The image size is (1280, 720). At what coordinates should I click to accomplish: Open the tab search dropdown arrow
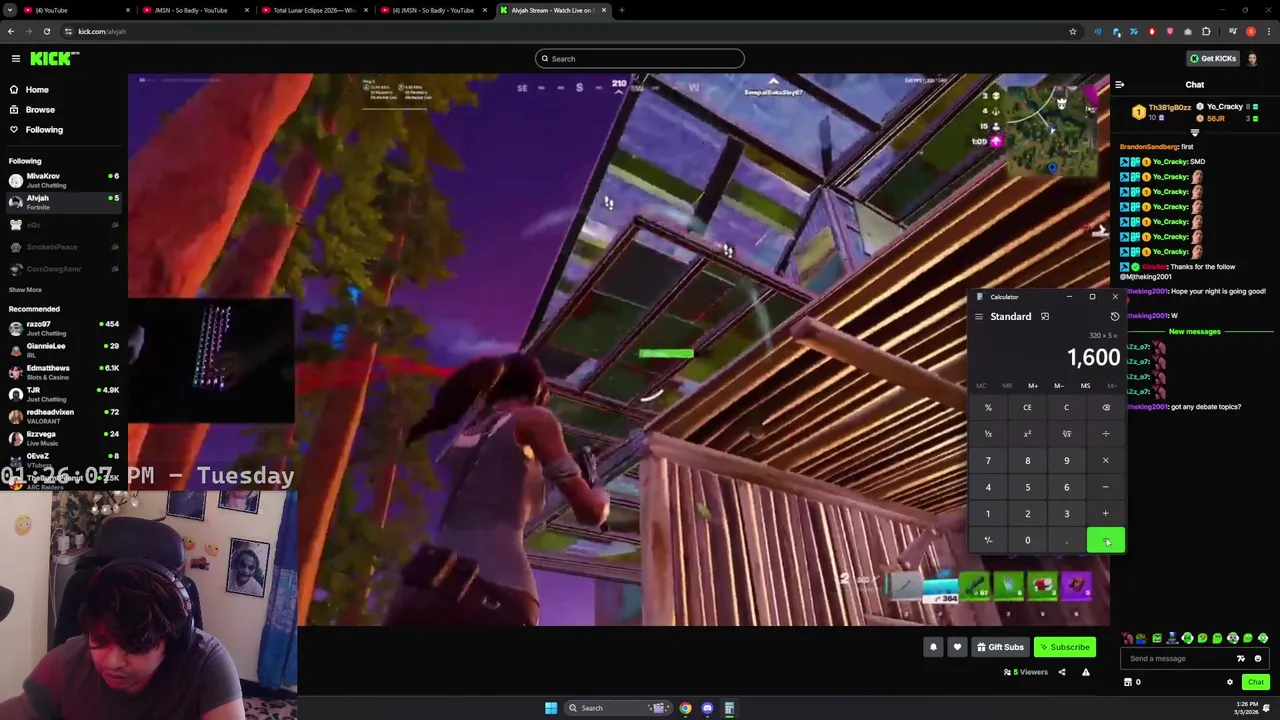tap(8, 10)
